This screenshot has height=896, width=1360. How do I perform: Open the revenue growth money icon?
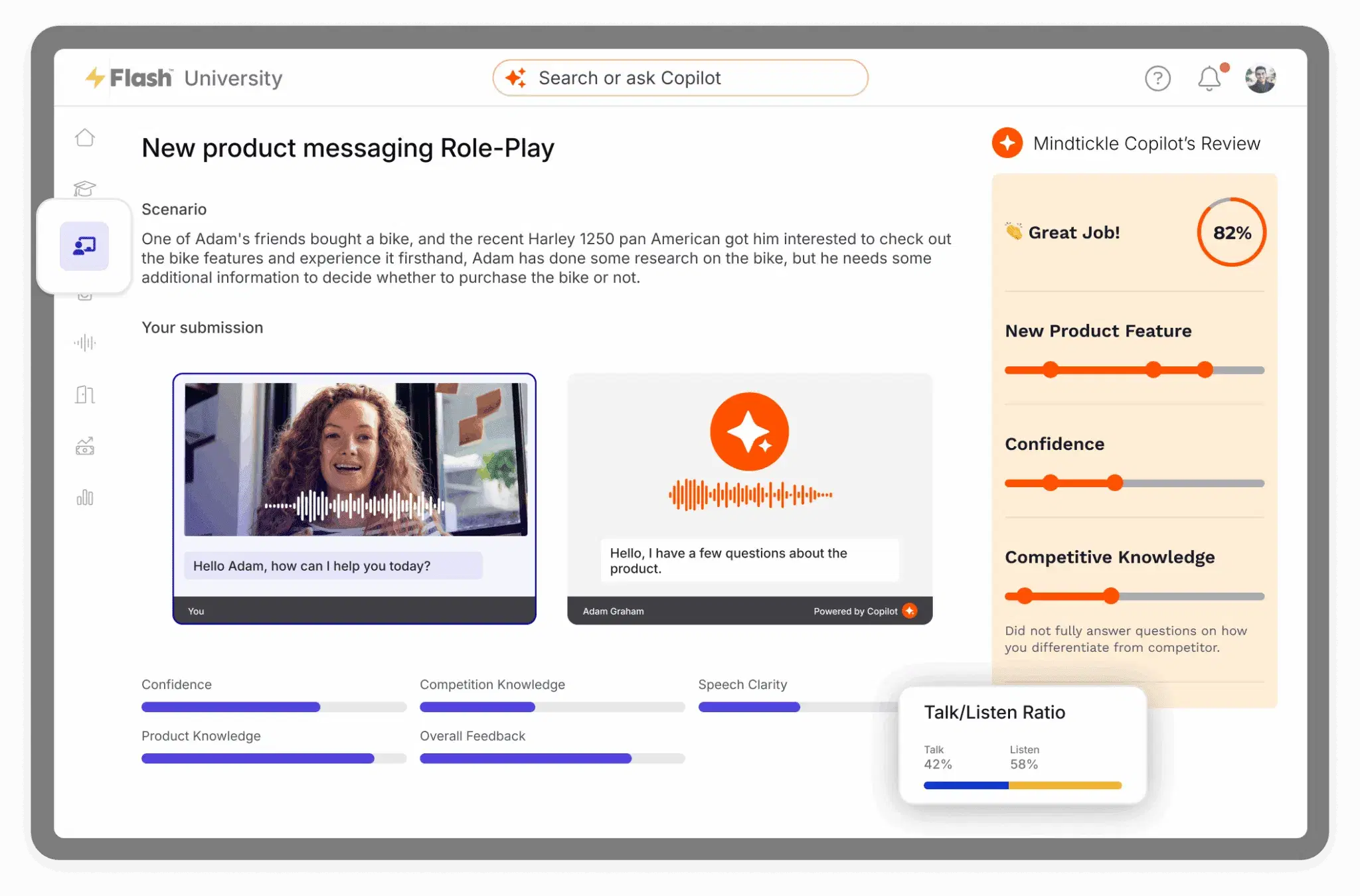(x=85, y=446)
